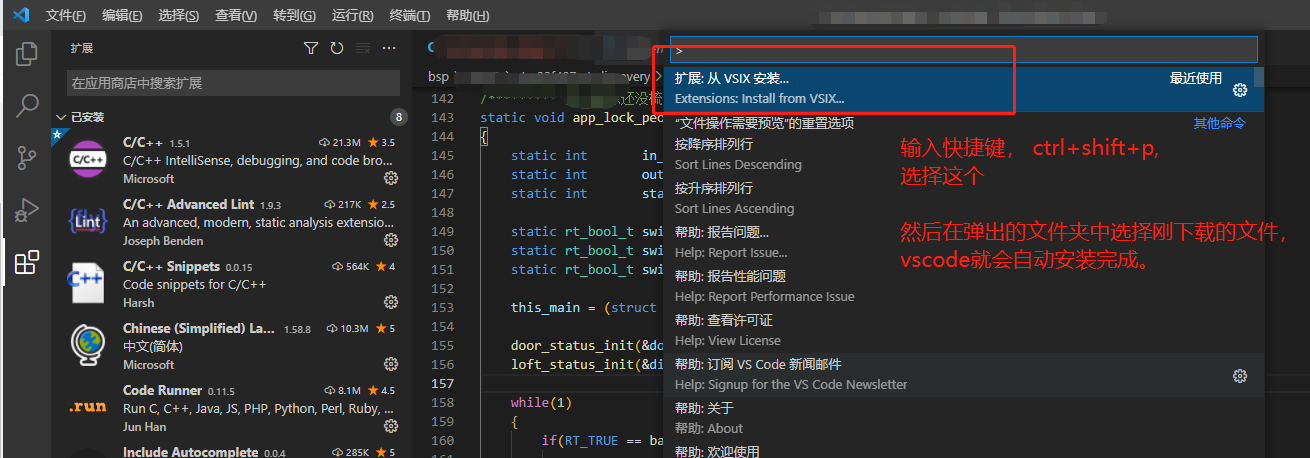Click Harsh publisher name
This screenshot has width=1310, height=458.
[x=139, y=302]
